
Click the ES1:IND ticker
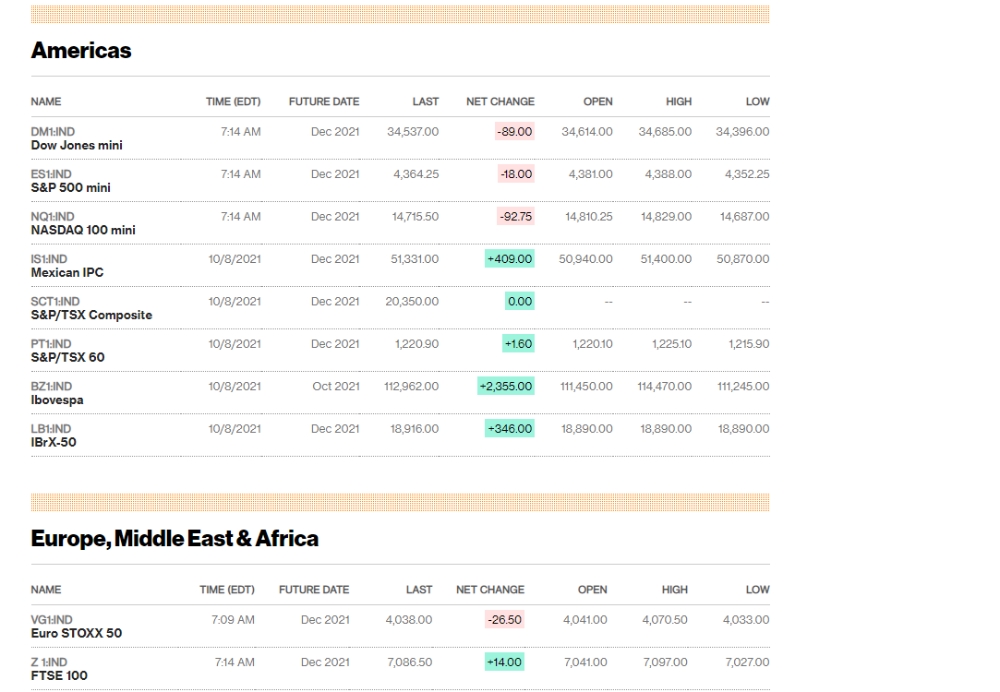pos(51,174)
